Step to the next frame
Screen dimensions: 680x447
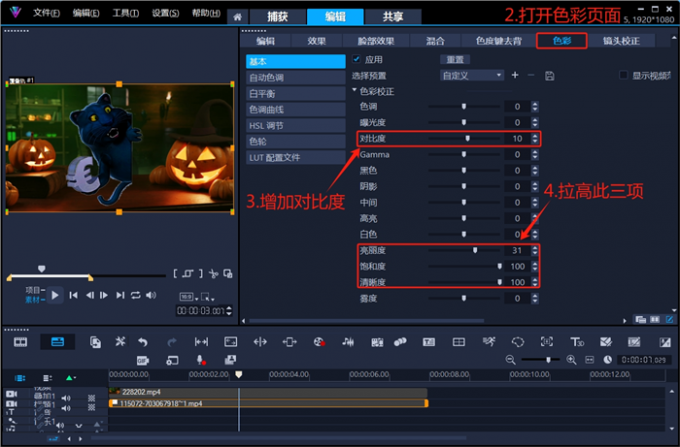point(104,295)
